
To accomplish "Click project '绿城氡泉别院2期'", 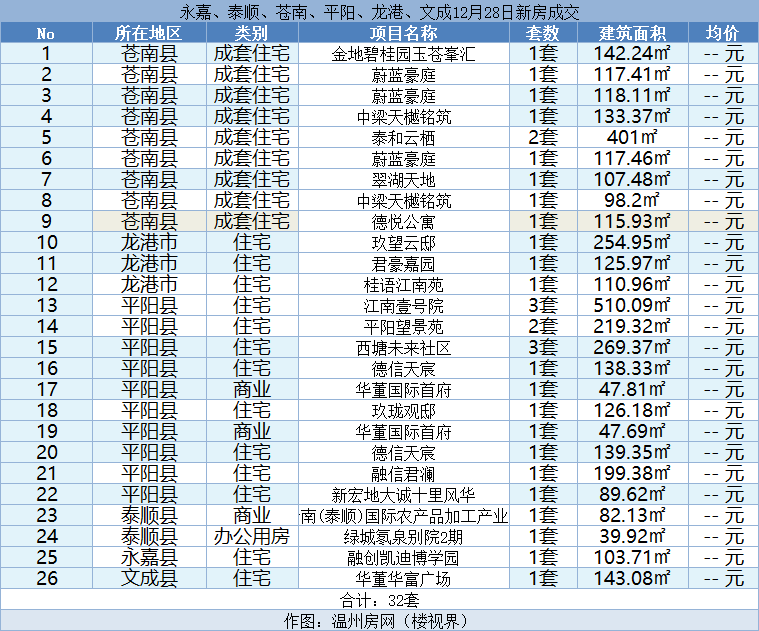I will tap(403, 537).
